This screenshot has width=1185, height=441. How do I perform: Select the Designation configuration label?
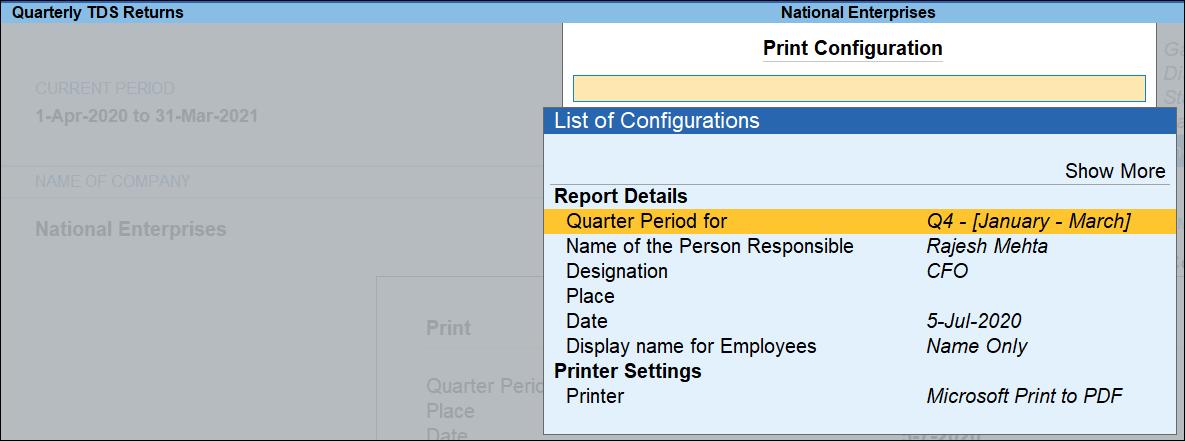click(x=616, y=271)
